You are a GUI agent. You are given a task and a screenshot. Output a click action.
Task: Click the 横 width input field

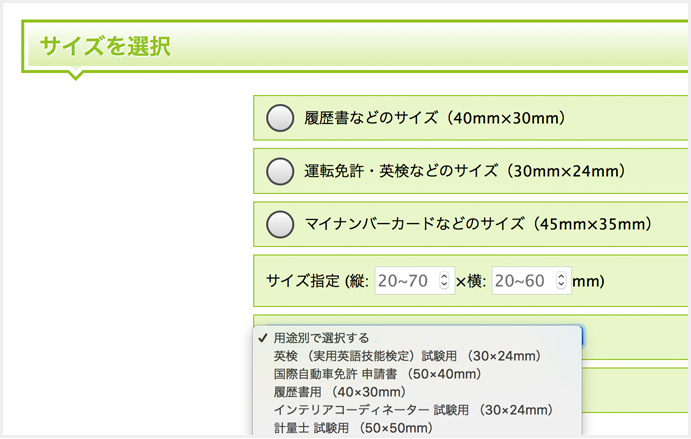pos(521,281)
